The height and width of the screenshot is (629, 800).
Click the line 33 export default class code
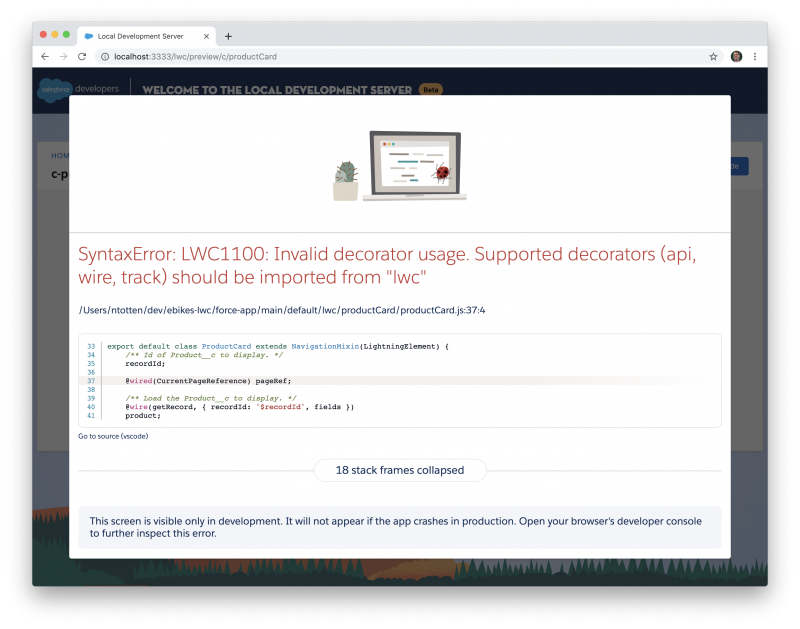[x=278, y=346]
